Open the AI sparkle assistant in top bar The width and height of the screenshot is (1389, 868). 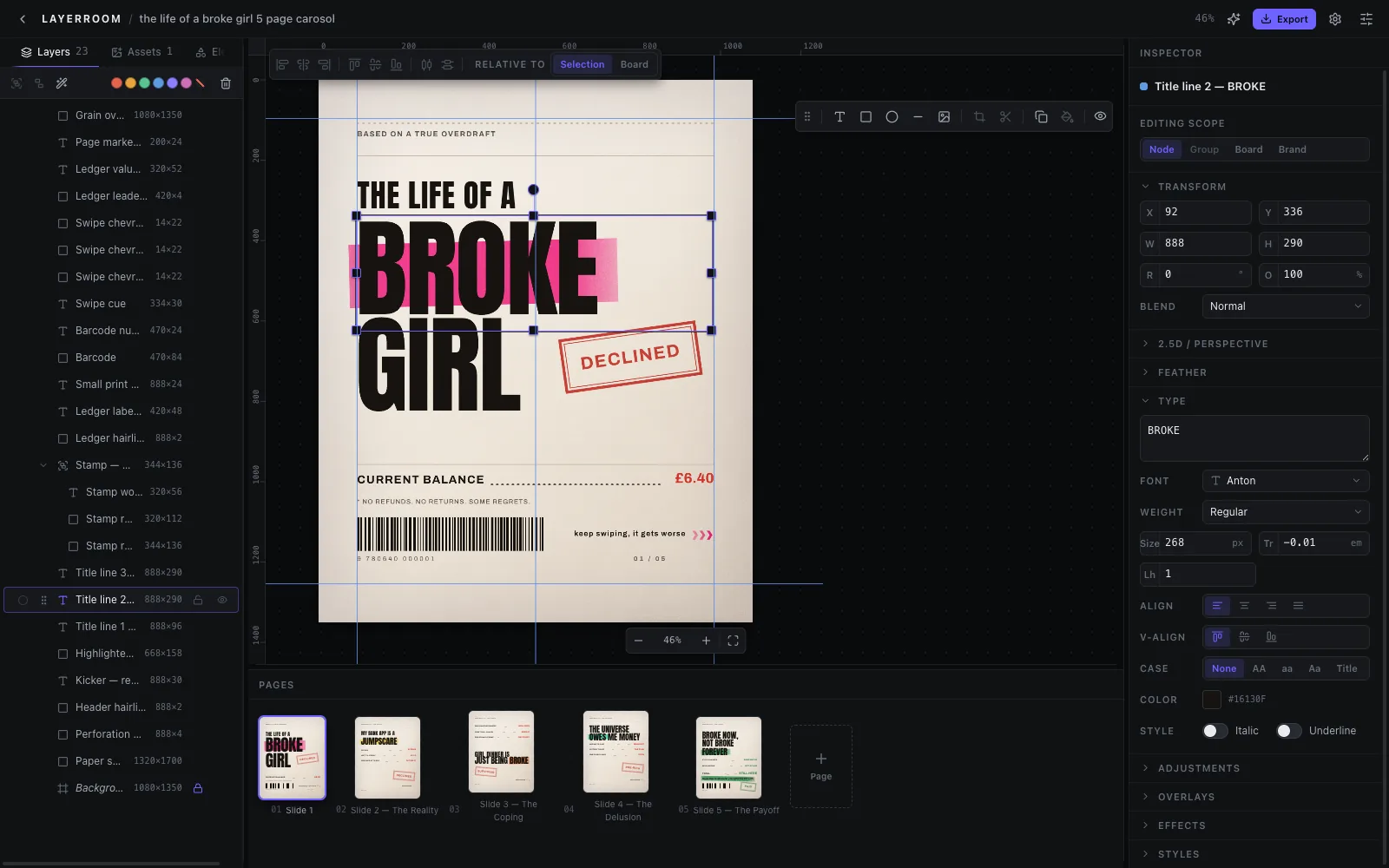click(1234, 19)
